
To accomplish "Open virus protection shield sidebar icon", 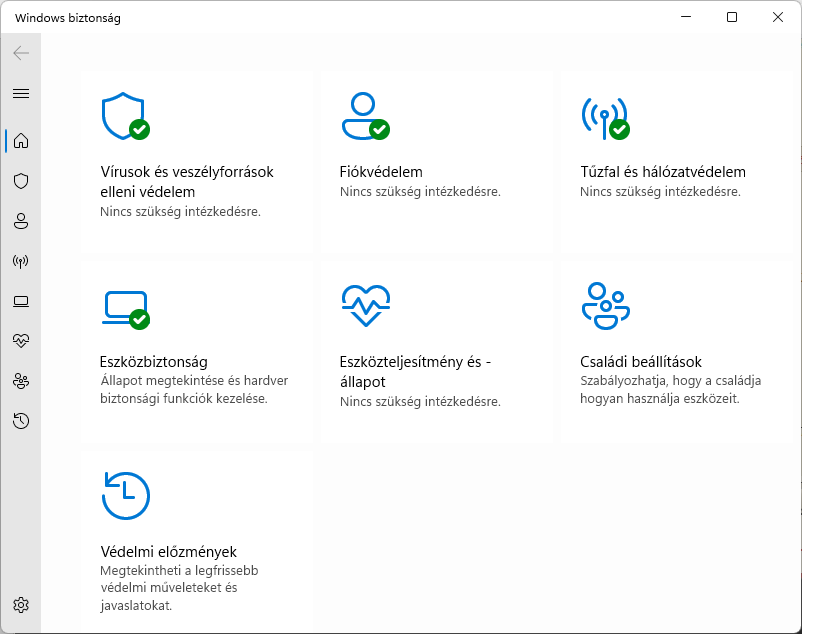I will tap(21, 181).
